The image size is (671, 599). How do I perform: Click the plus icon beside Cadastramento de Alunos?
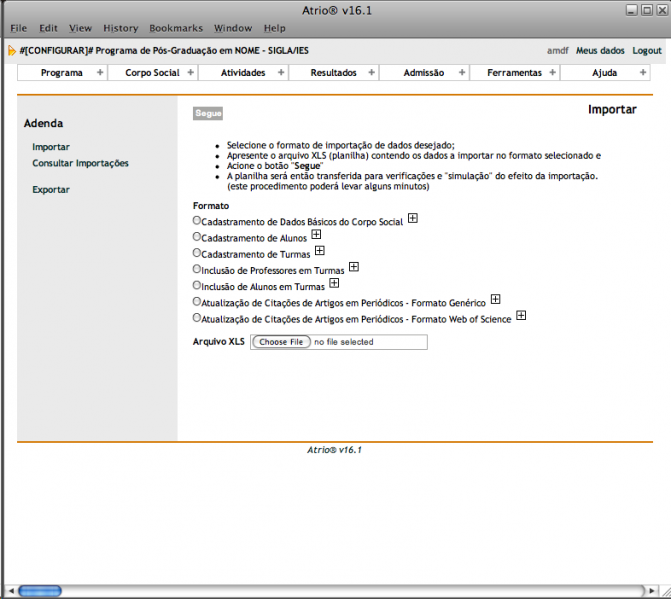pos(317,234)
